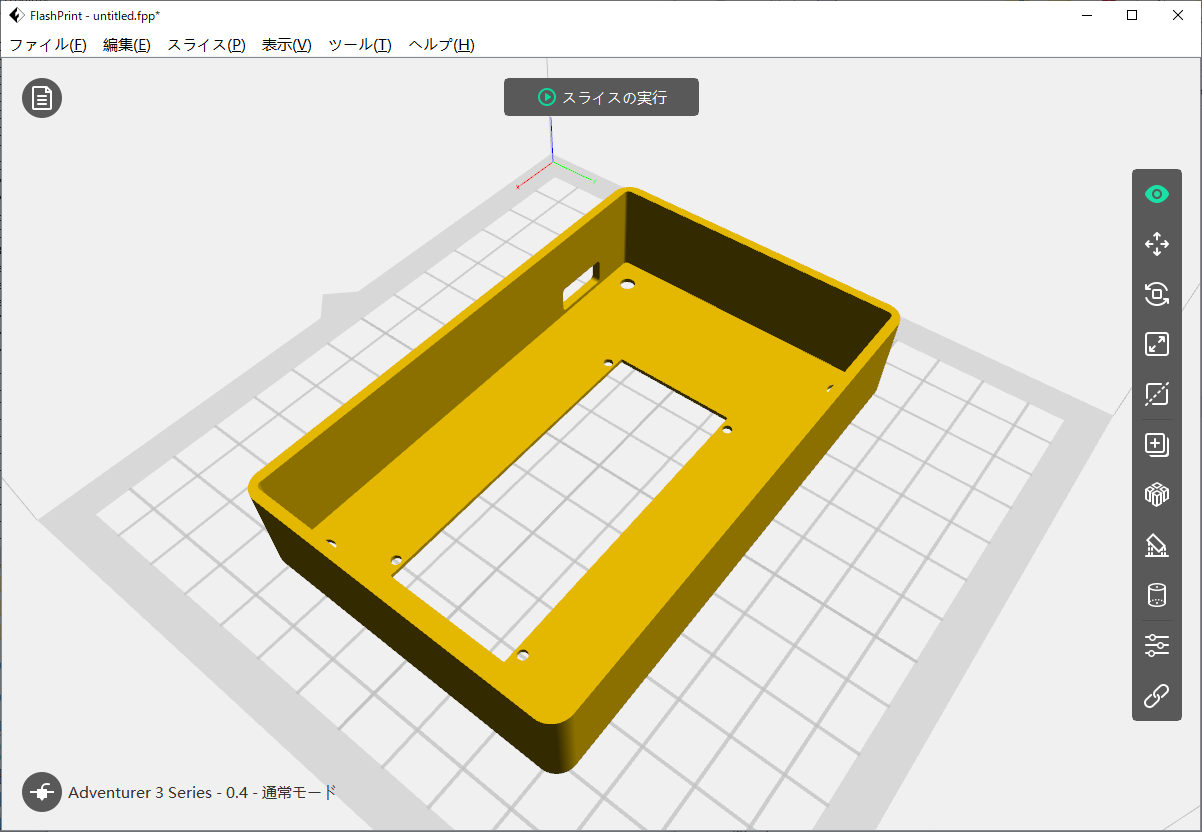
Task: Click the cylinder shape icon in right toolbar
Action: click(x=1156, y=595)
